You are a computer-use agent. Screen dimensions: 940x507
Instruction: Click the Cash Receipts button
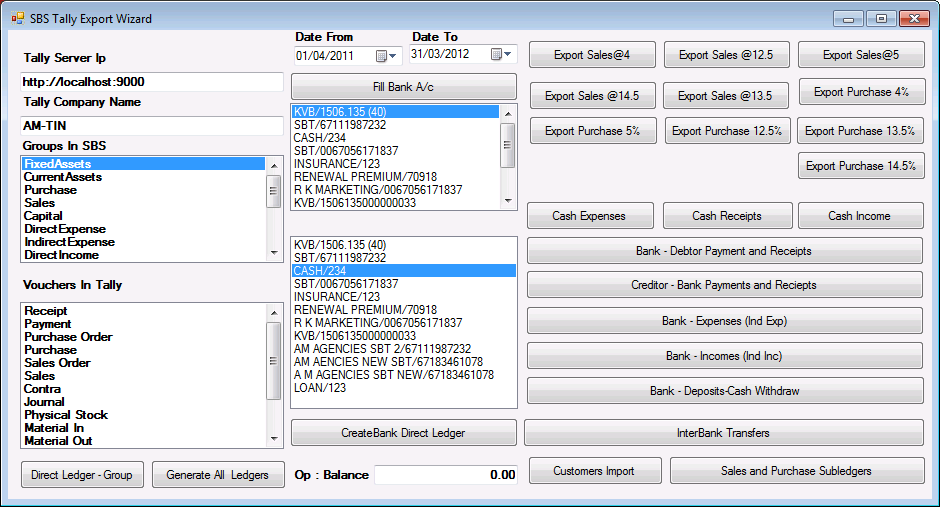click(727, 216)
